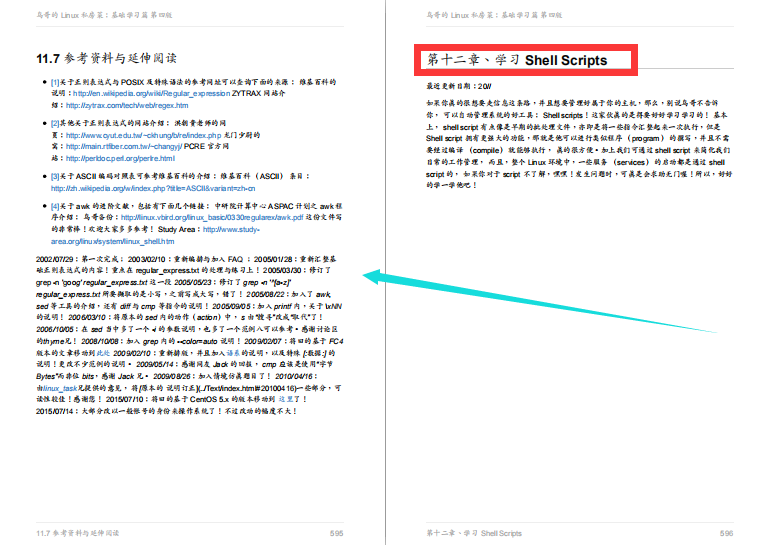772x545 pixels.
Task: Click the [3] reference marker
Action: click(55, 176)
